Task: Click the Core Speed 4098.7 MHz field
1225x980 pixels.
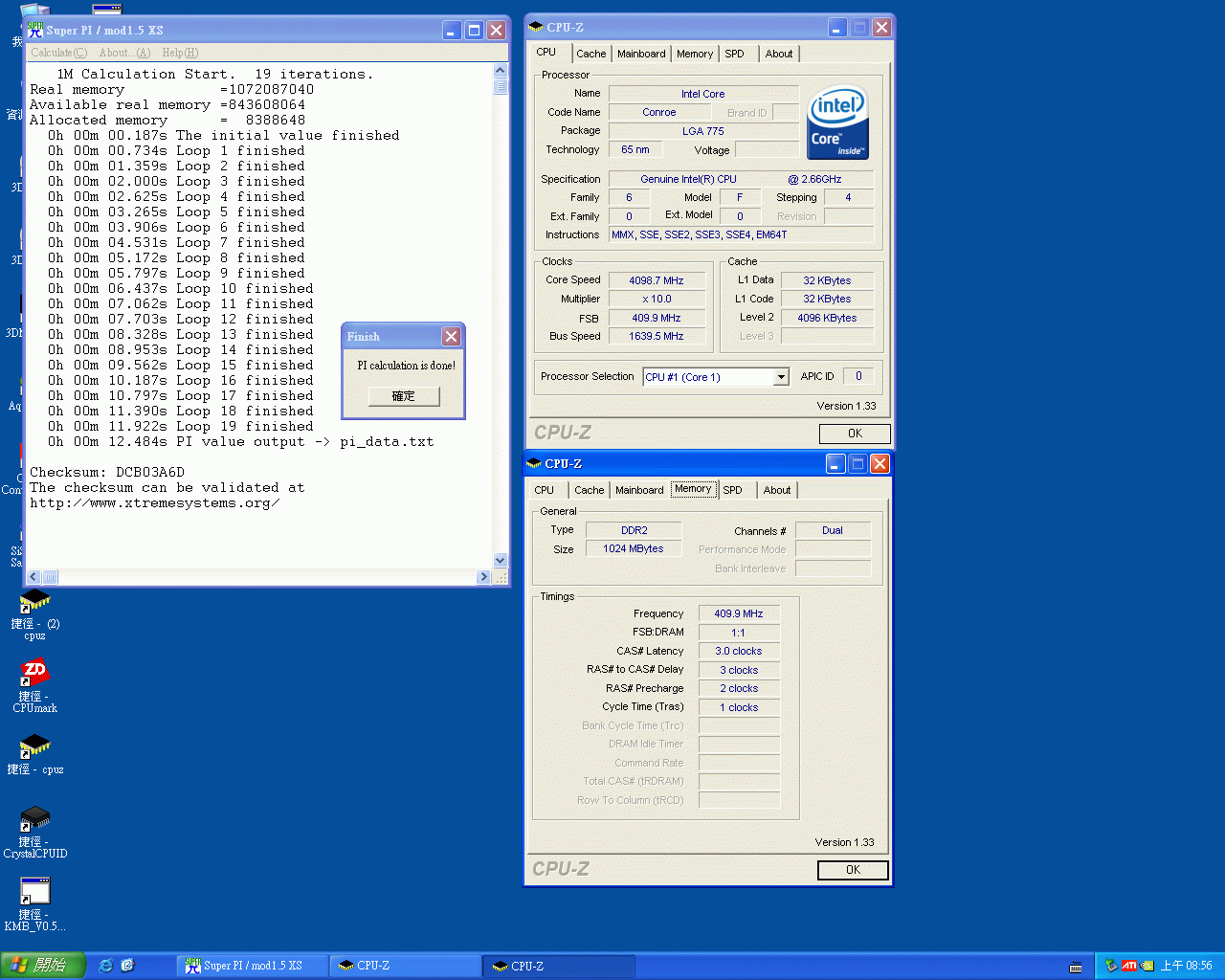Action: point(657,280)
